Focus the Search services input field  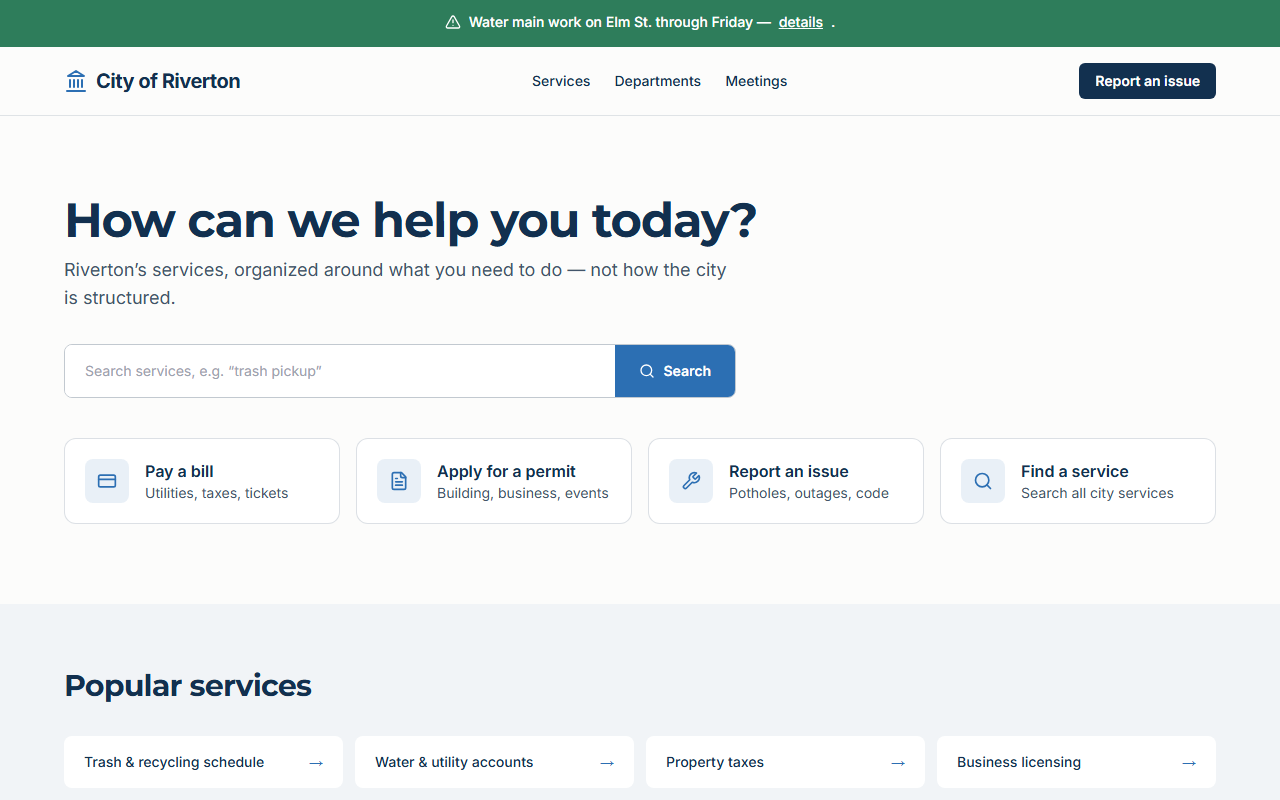340,371
